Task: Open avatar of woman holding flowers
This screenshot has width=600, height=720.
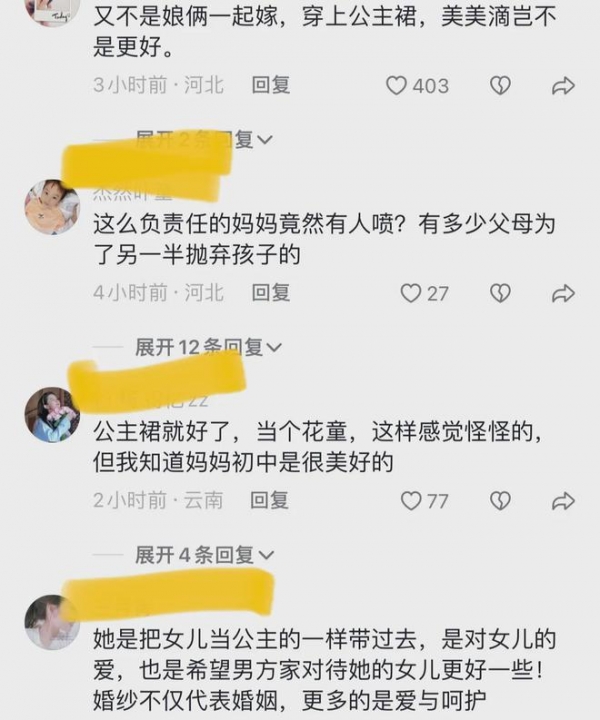Action: point(52,415)
